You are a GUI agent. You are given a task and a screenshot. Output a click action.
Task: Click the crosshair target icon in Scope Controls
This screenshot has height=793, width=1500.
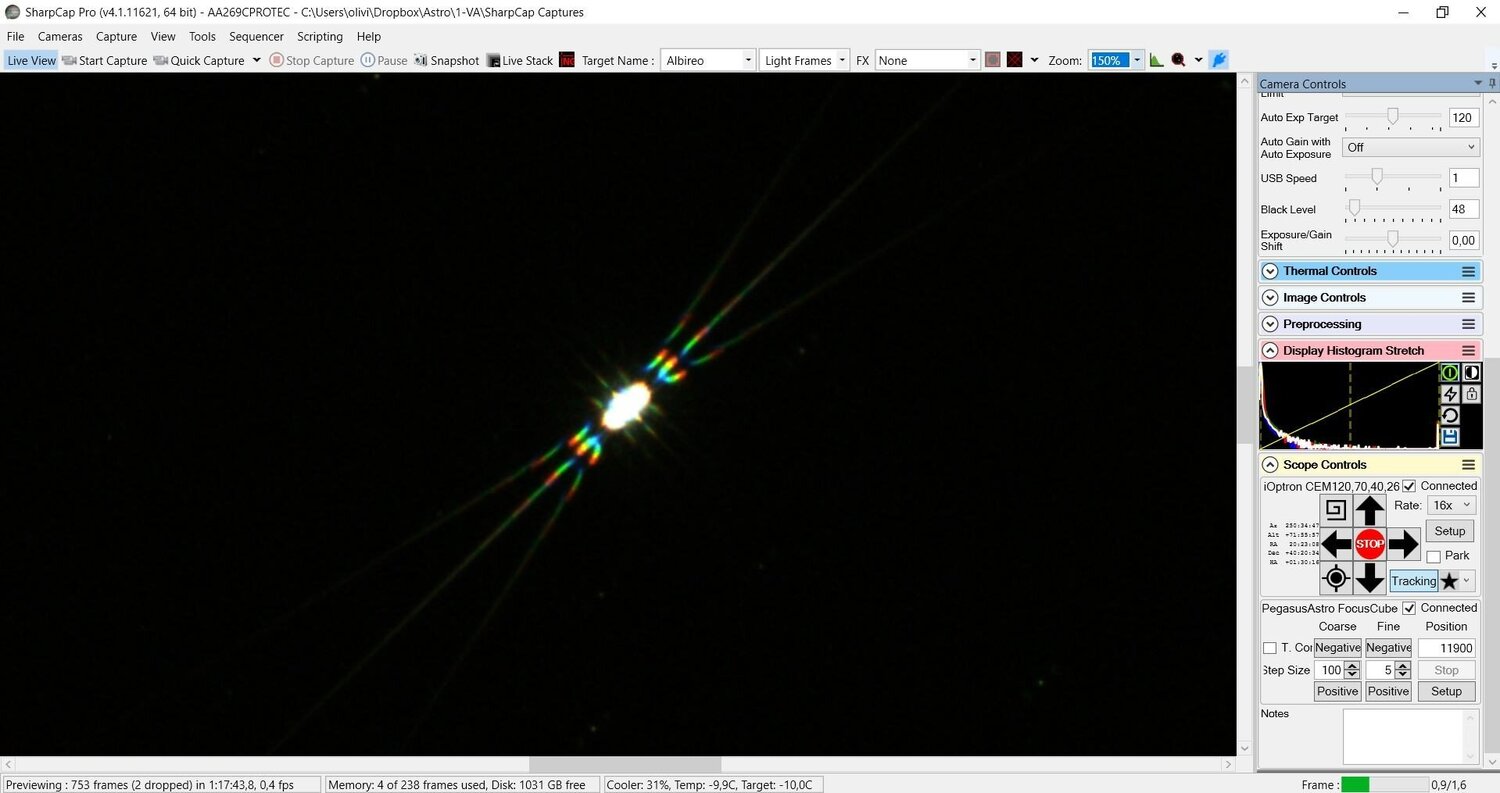click(1336, 578)
